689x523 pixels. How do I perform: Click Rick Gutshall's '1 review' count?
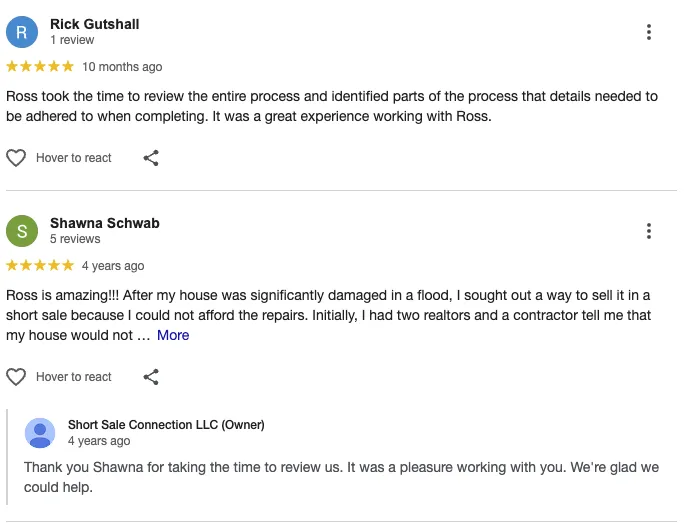(x=72, y=40)
